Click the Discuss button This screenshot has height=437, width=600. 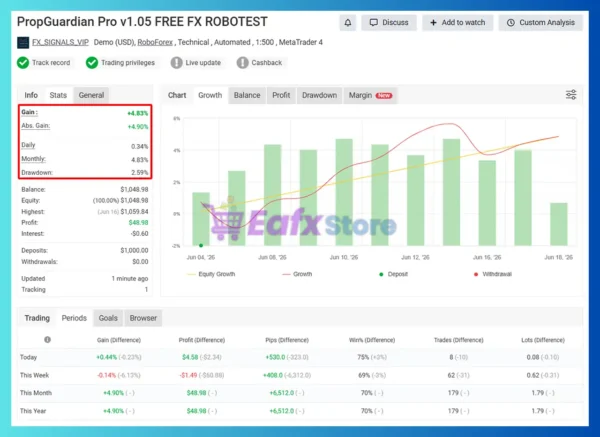(x=389, y=23)
